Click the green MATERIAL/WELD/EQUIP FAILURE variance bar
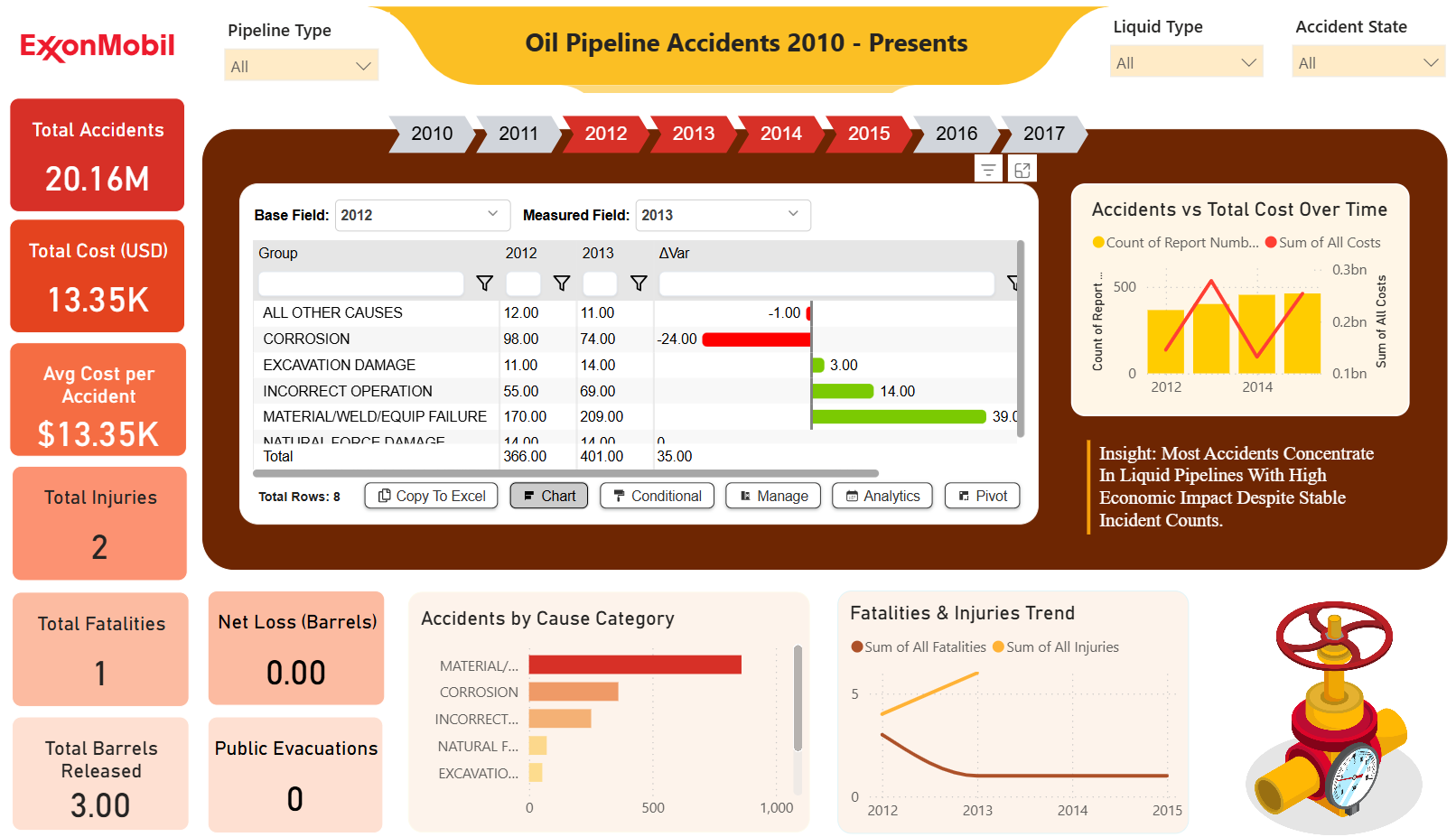The image size is (1456, 837). click(900, 417)
